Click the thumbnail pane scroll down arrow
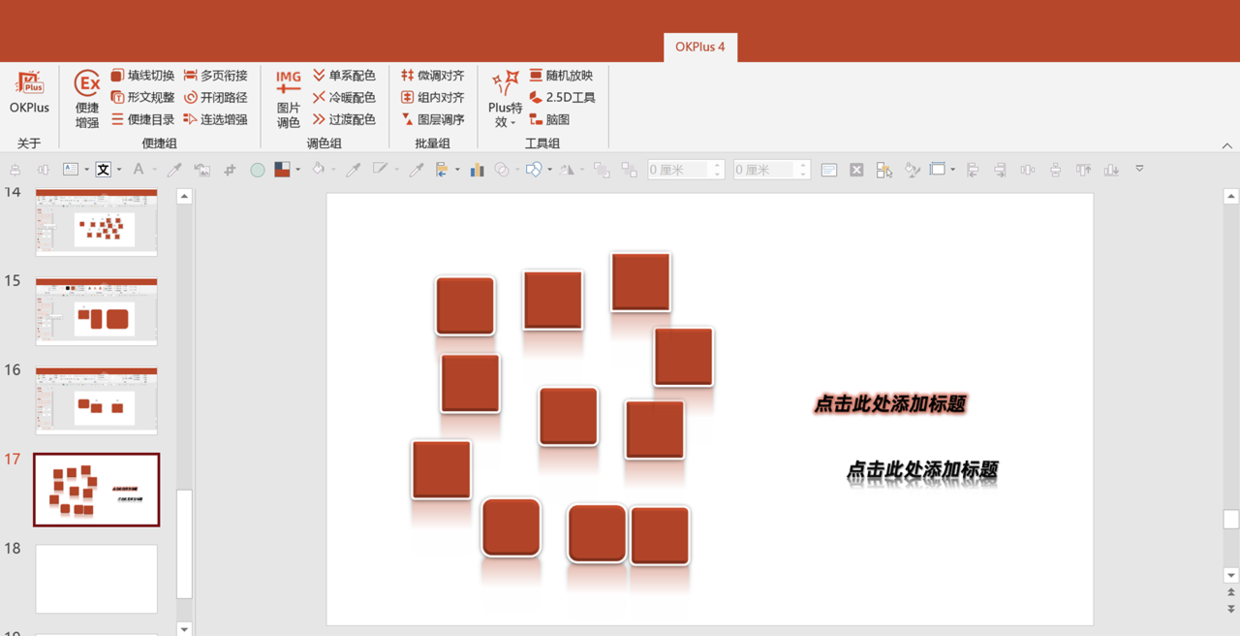This screenshot has width=1240, height=636. click(184, 628)
